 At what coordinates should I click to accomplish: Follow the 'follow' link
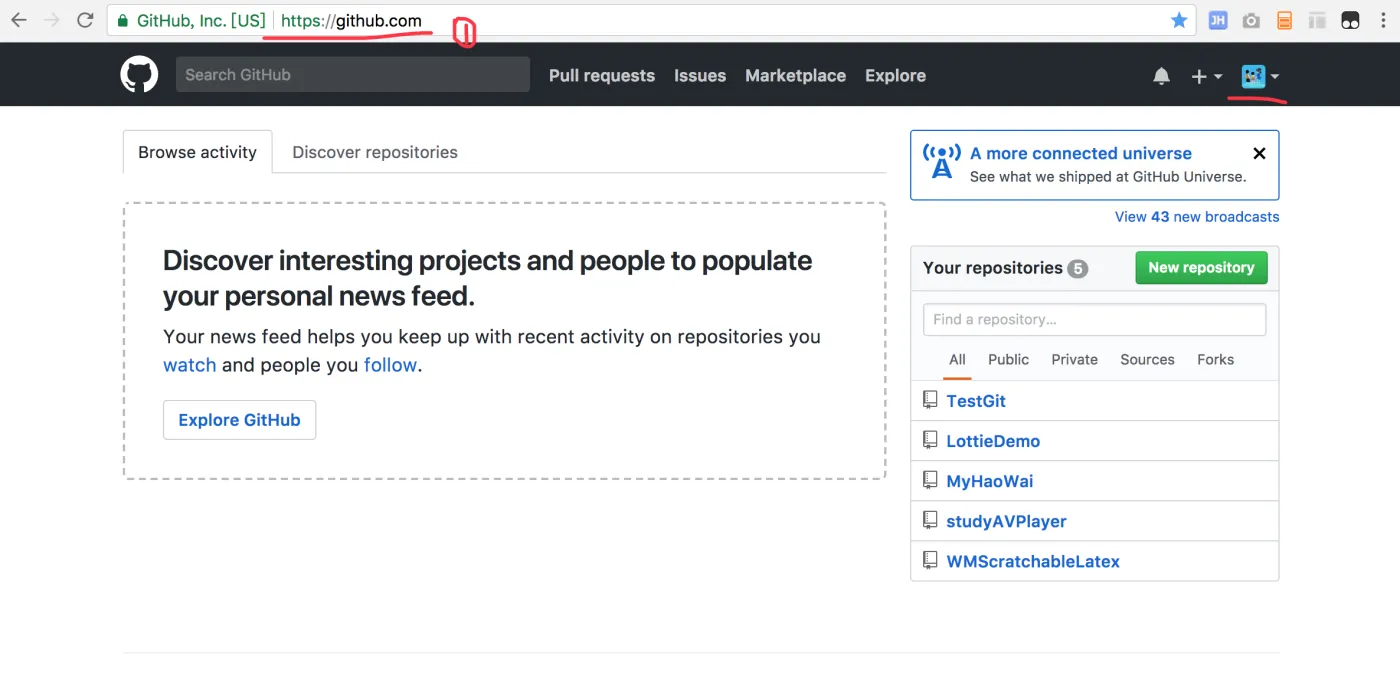390,365
